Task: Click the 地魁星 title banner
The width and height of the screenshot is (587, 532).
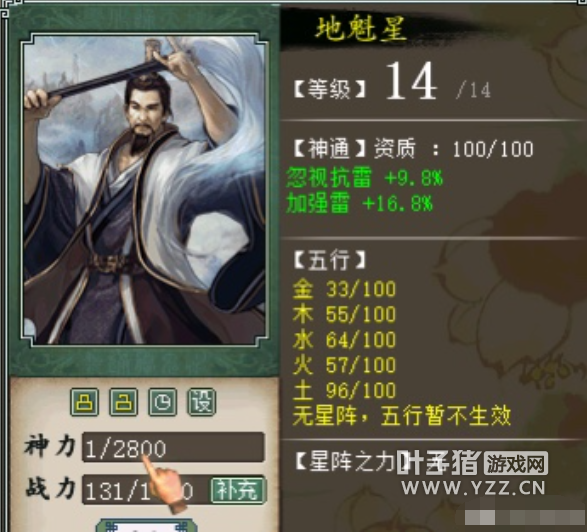Action: 361,29
